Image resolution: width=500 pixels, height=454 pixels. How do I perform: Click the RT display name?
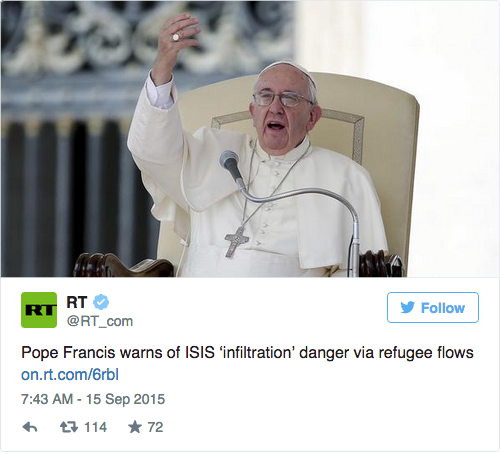click(x=77, y=302)
